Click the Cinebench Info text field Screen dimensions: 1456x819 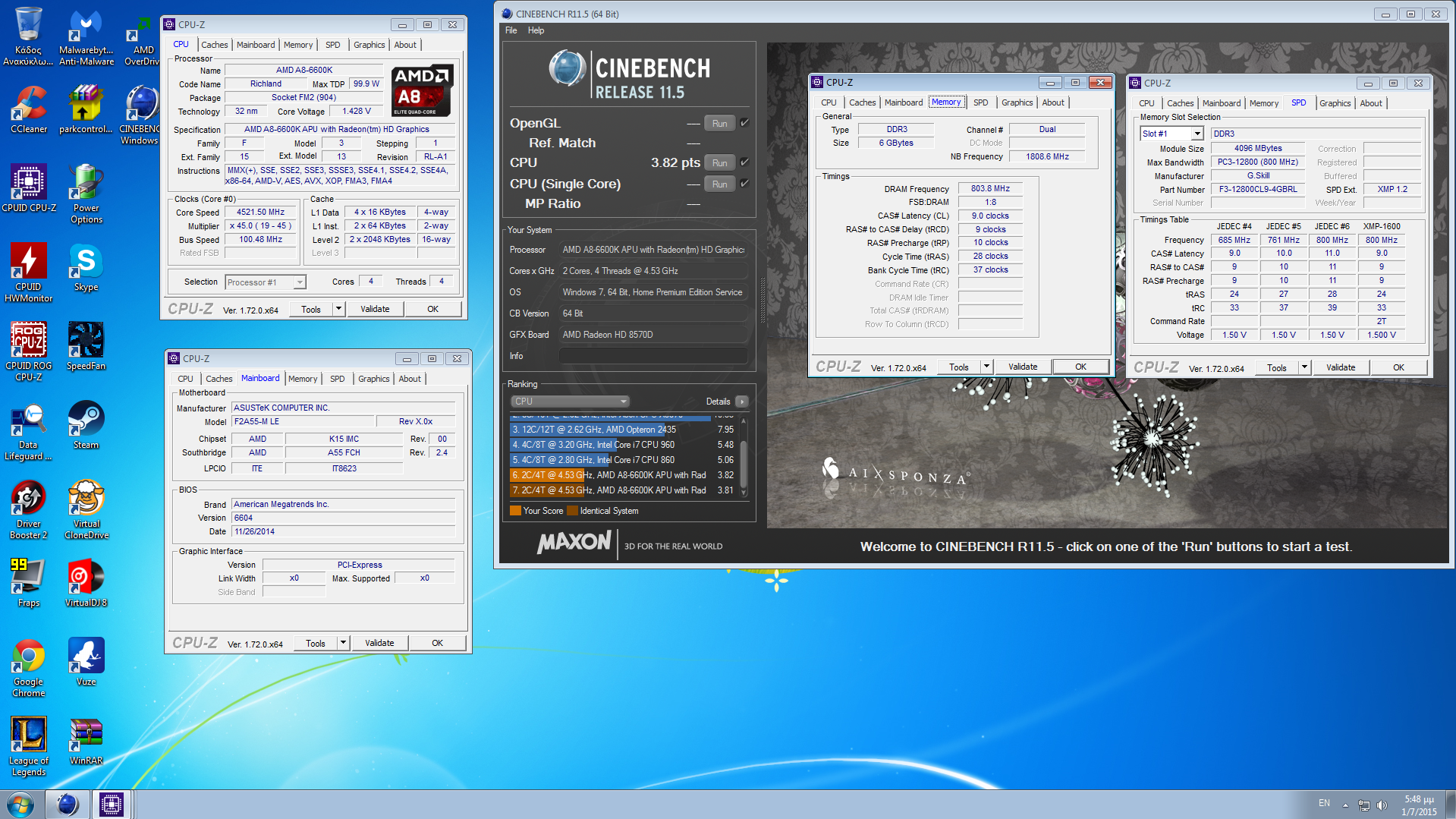pyautogui.click(x=654, y=356)
